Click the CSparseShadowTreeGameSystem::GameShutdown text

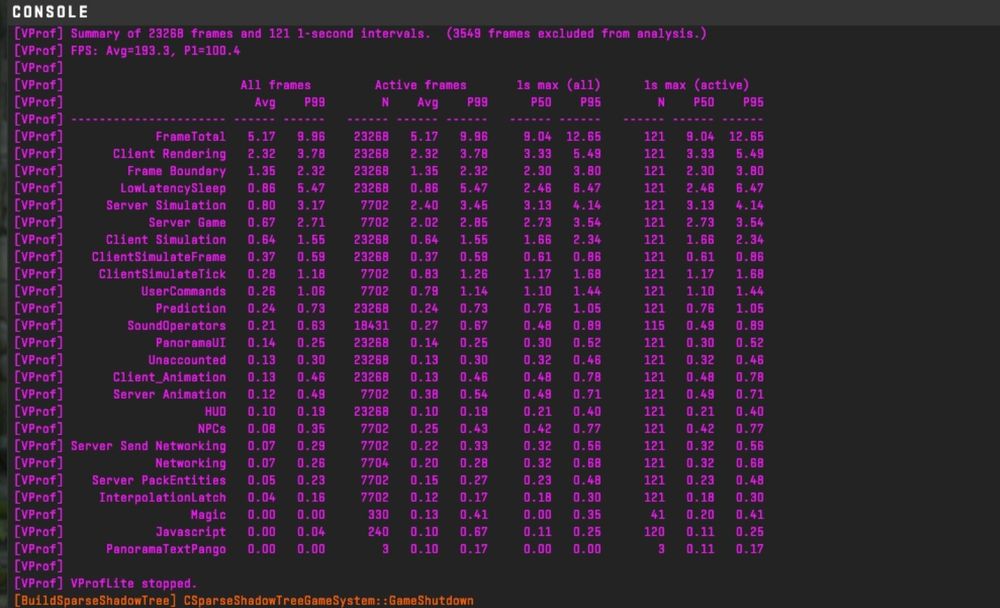pyautogui.click(x=328, y=602)
